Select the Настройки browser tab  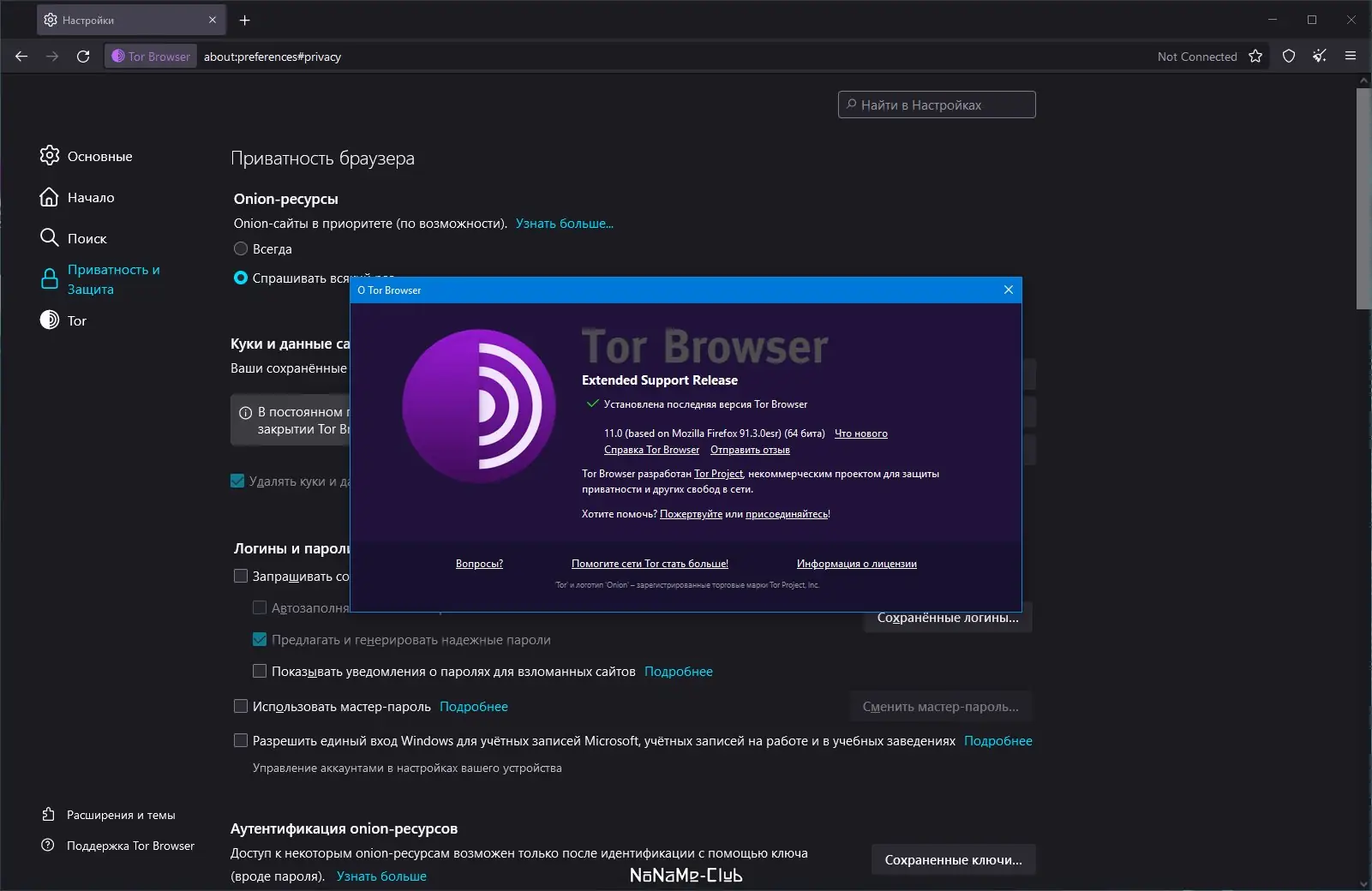click(131, 20)
